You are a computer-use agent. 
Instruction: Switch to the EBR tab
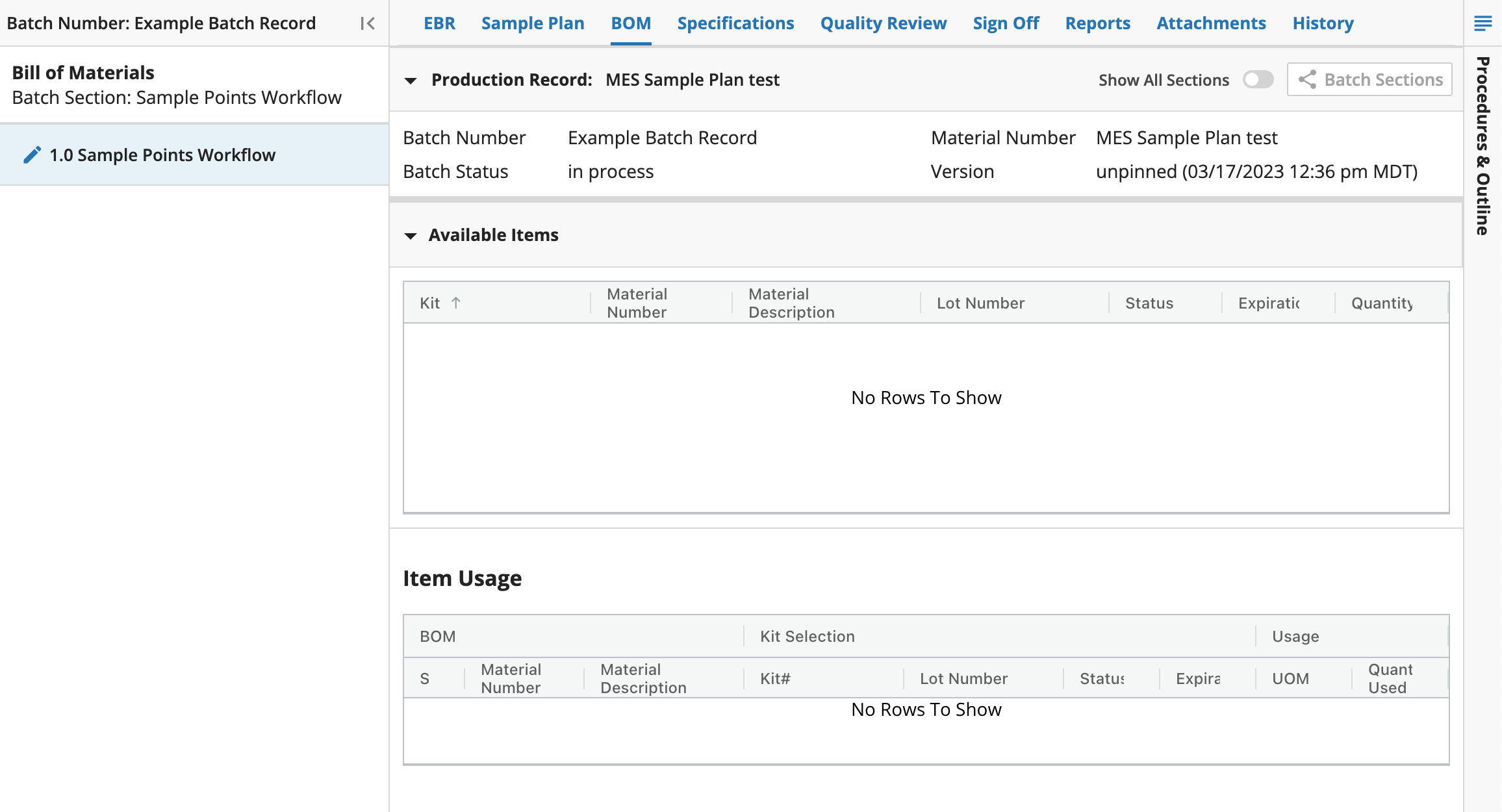[439, 23]
